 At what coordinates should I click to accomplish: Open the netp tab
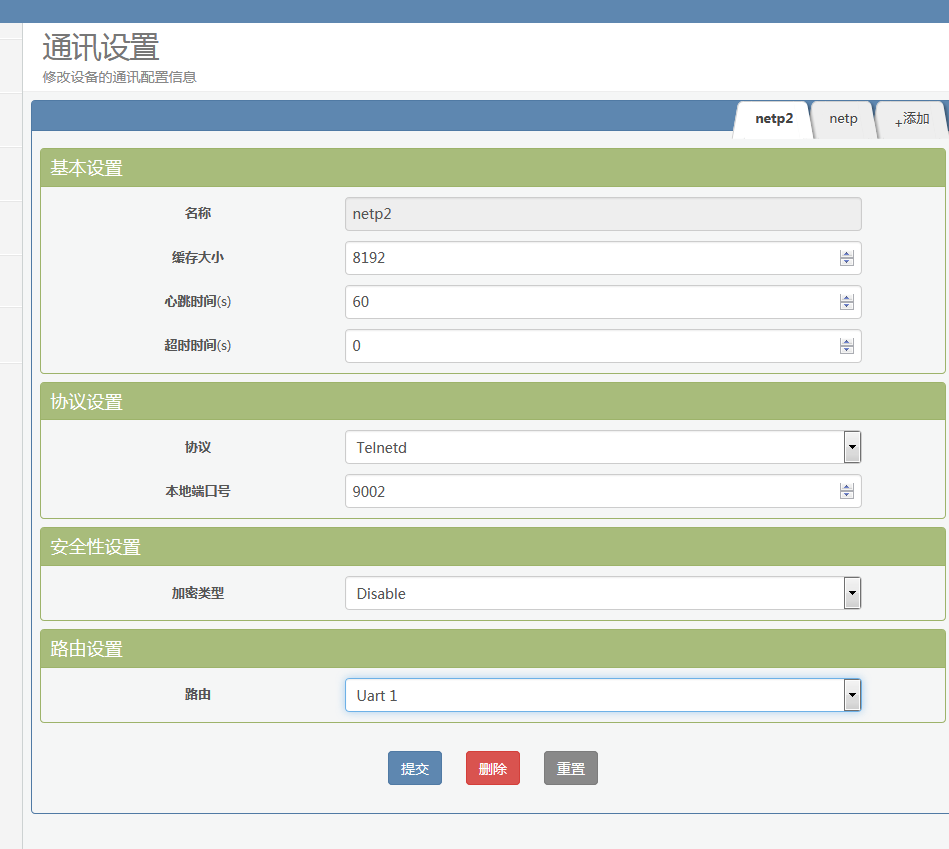(843, 119)
